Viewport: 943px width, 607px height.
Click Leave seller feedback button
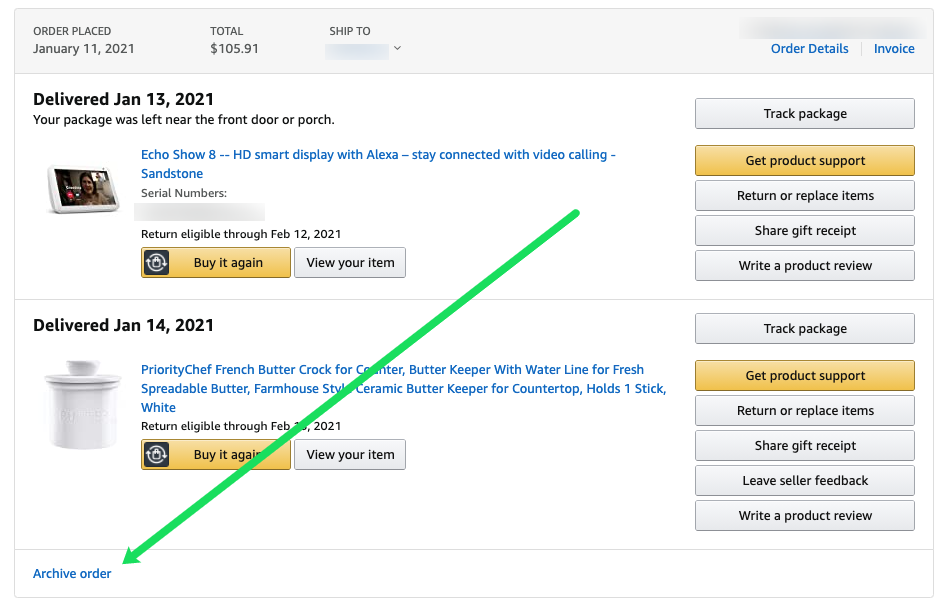pyautogui.click(x=805, y=481)
